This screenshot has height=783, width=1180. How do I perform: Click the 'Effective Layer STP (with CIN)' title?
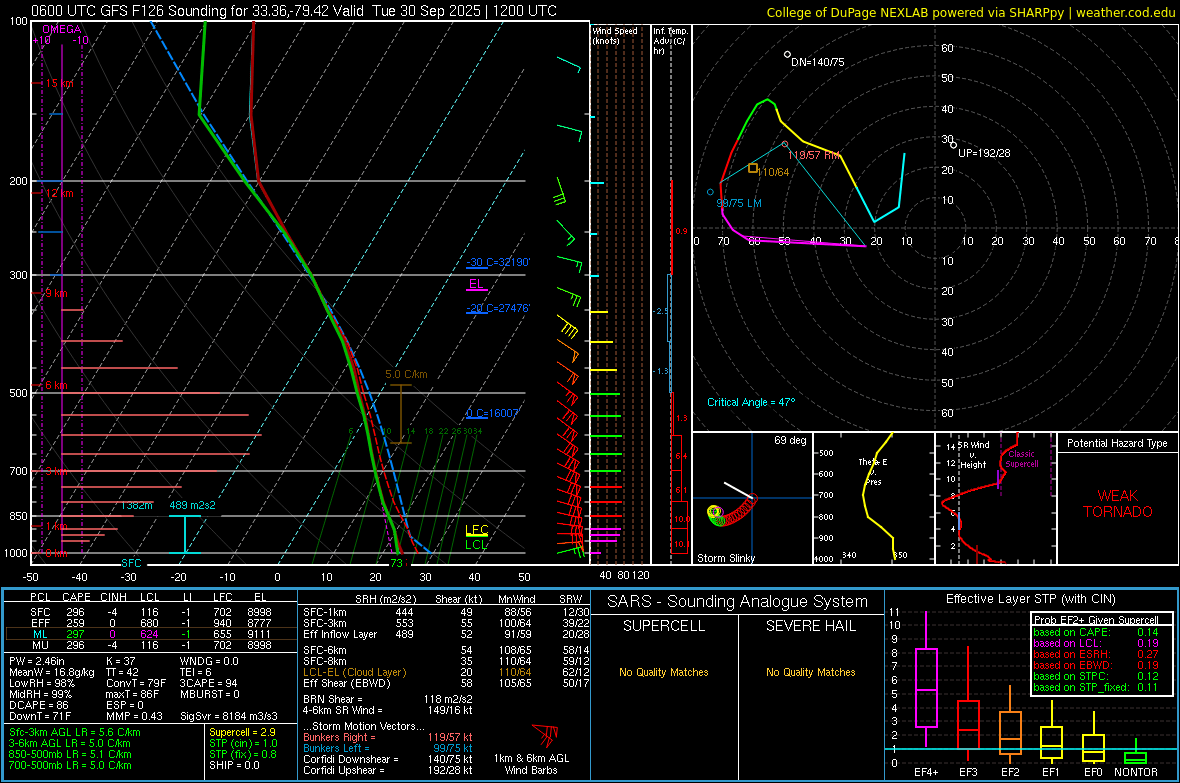(1031, 599)
